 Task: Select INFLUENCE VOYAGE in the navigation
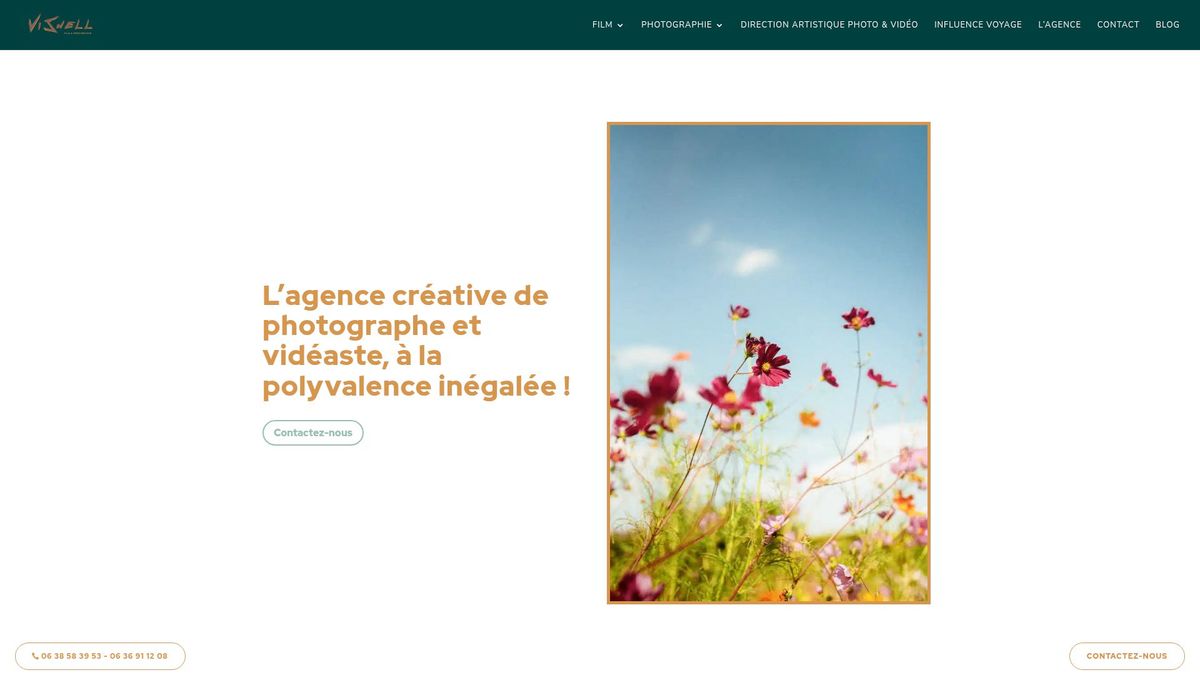point(978,22)
